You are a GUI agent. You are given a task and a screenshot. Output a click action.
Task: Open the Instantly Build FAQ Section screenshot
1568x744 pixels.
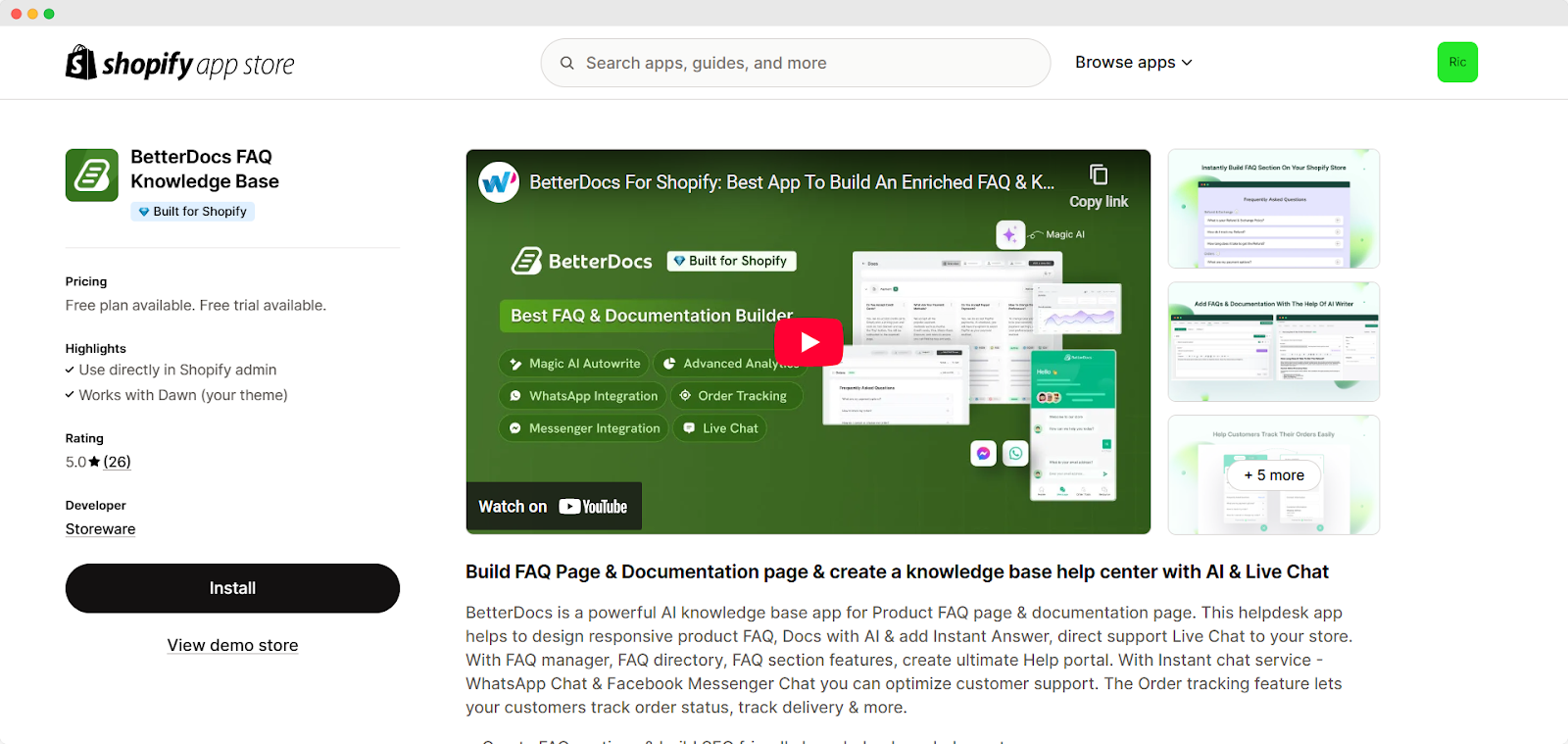click(x=1274, y=209)
